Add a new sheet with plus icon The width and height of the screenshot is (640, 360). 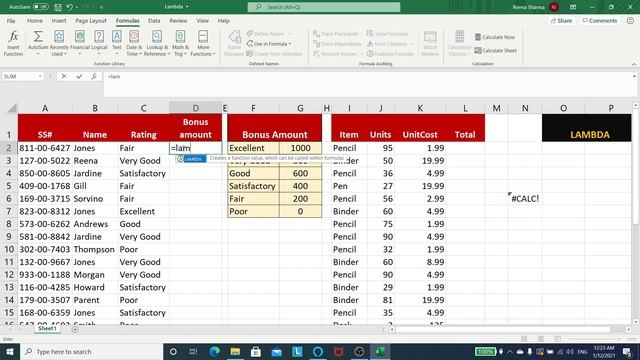click(75, 329)
